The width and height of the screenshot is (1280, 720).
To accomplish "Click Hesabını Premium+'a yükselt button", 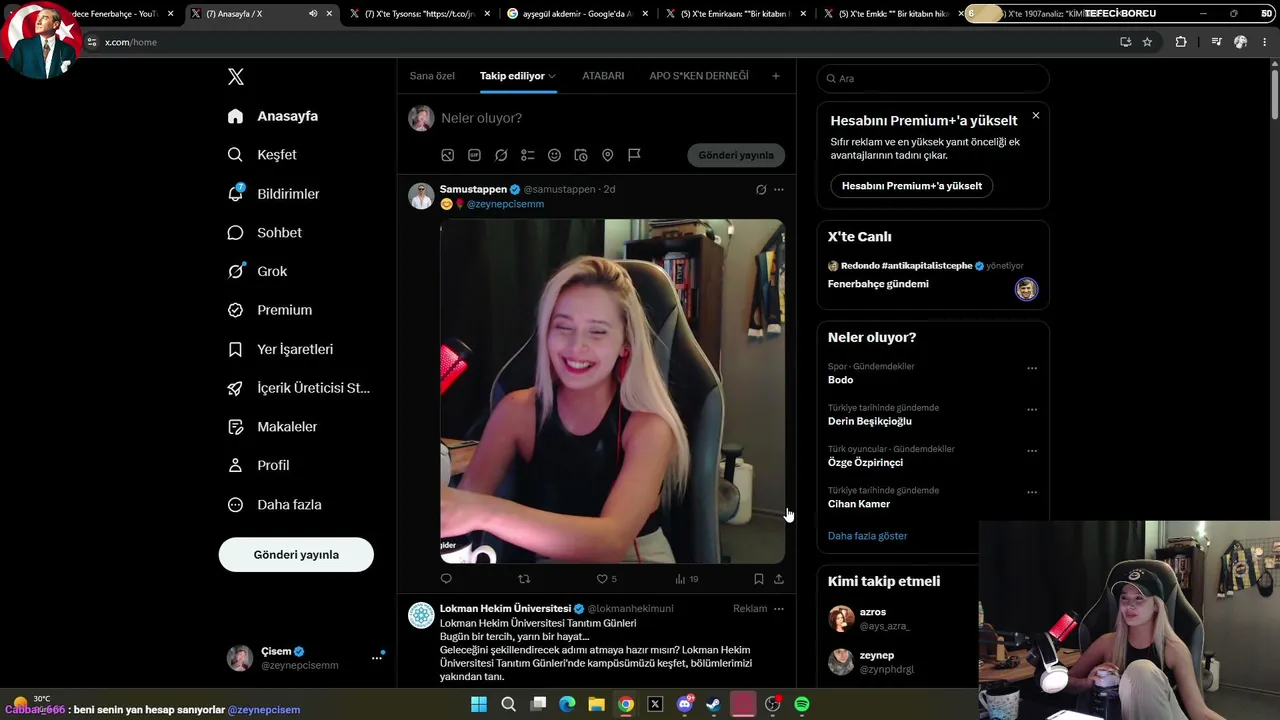I will [x=912, y=186].
